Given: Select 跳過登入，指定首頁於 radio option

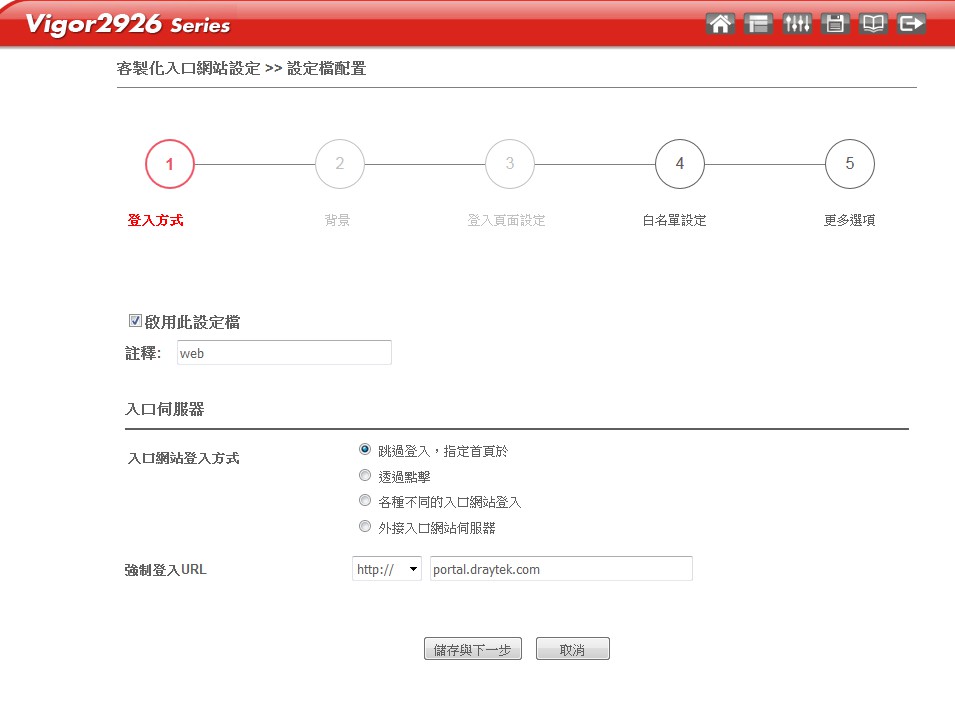Looking at the screenshot, I should point(365,450).
